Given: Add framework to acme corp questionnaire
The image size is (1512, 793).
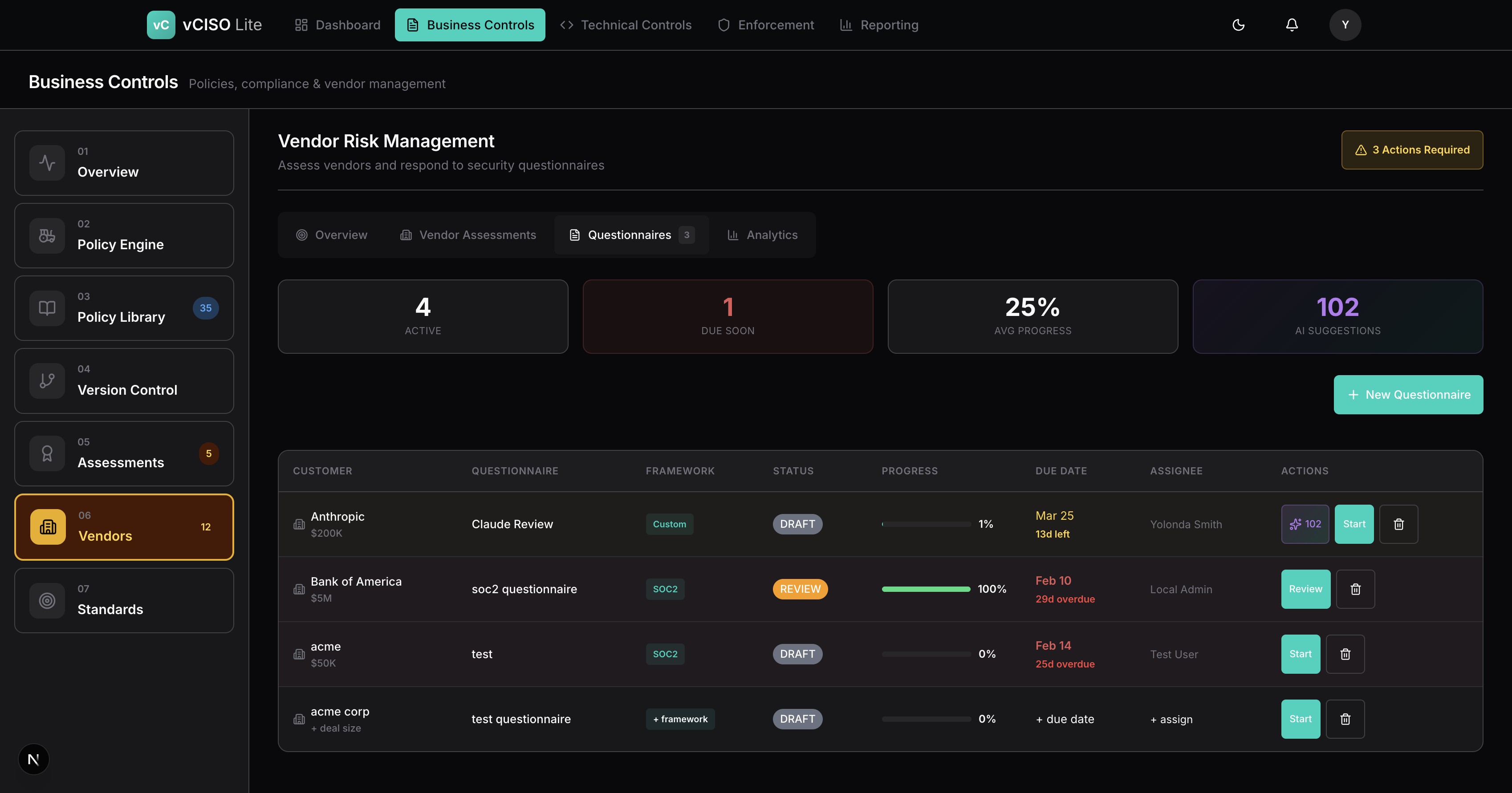Looking at the screenshot, I should tap(680, 719).
